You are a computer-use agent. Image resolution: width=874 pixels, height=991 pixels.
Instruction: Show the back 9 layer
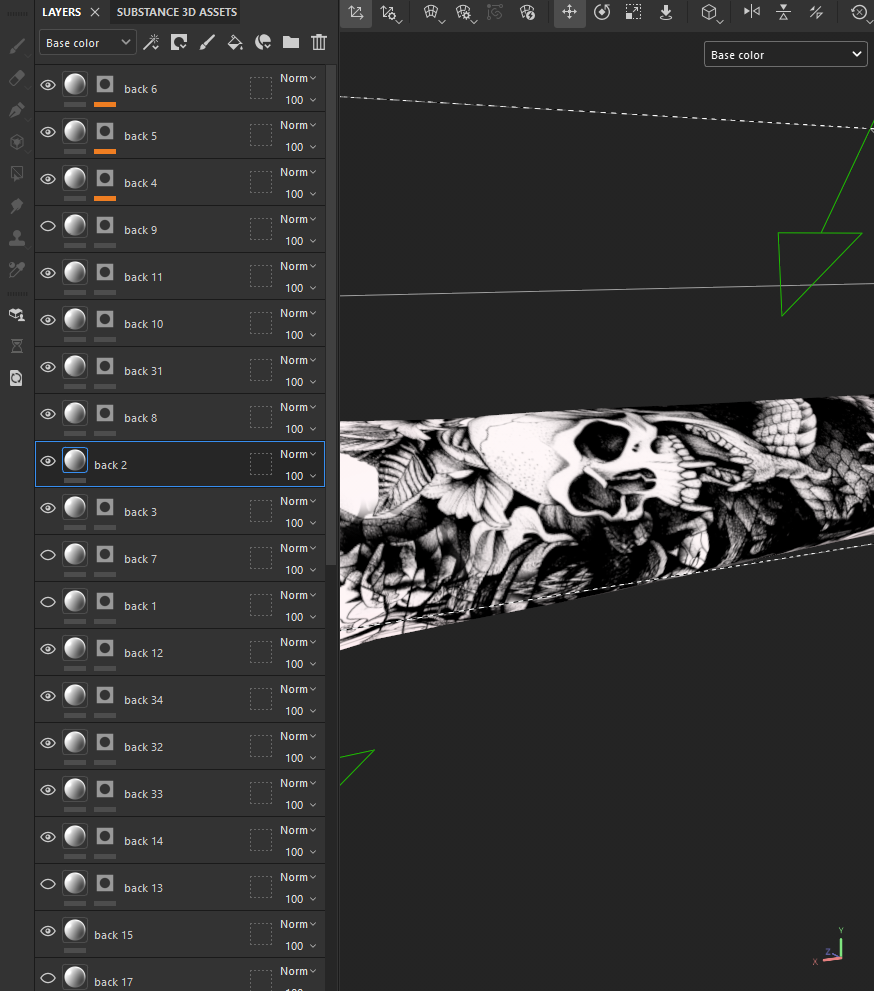(48, 226)
